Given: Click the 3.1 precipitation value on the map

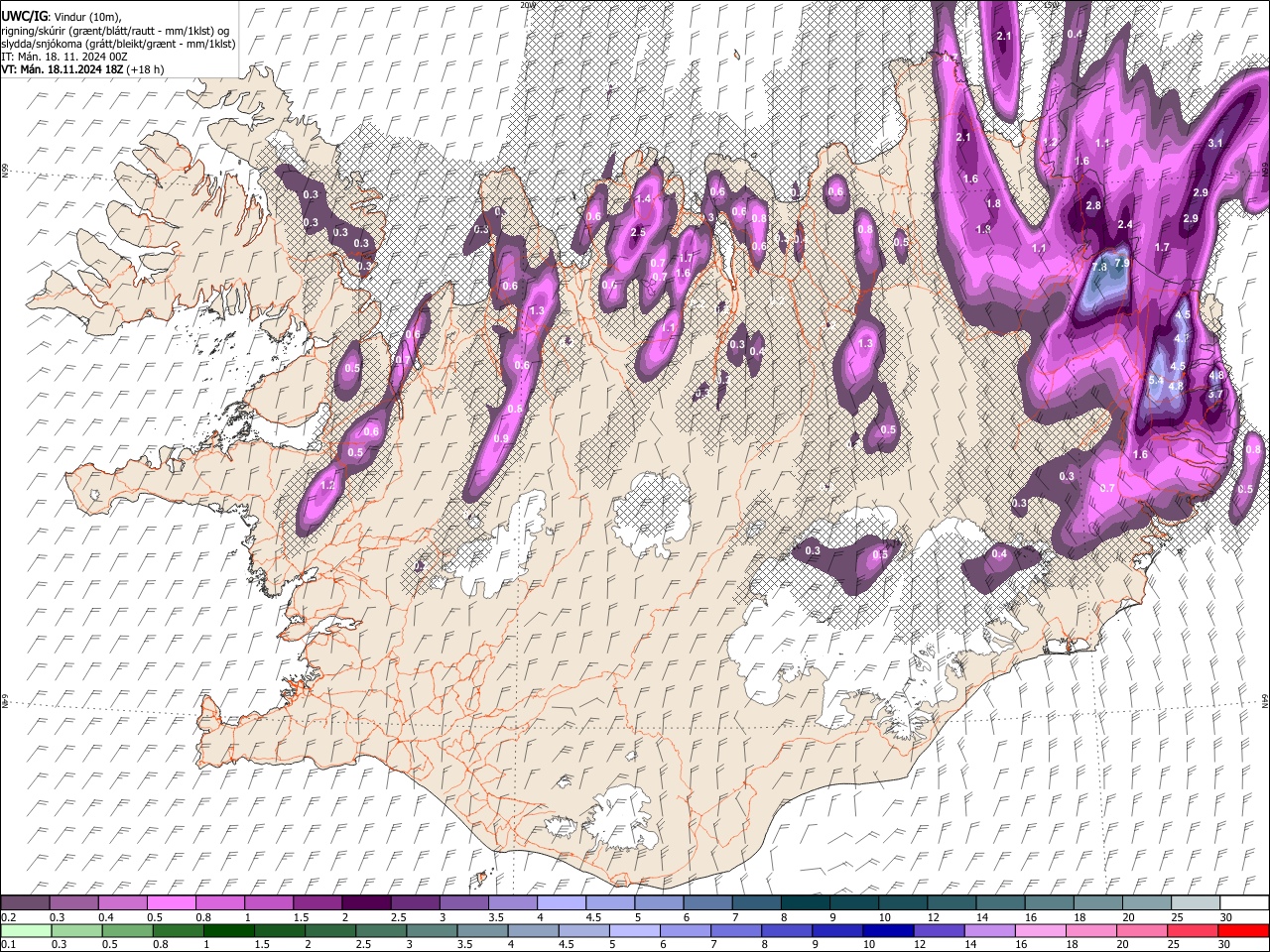Looking at the screenshot, I should click(1214, 144).
